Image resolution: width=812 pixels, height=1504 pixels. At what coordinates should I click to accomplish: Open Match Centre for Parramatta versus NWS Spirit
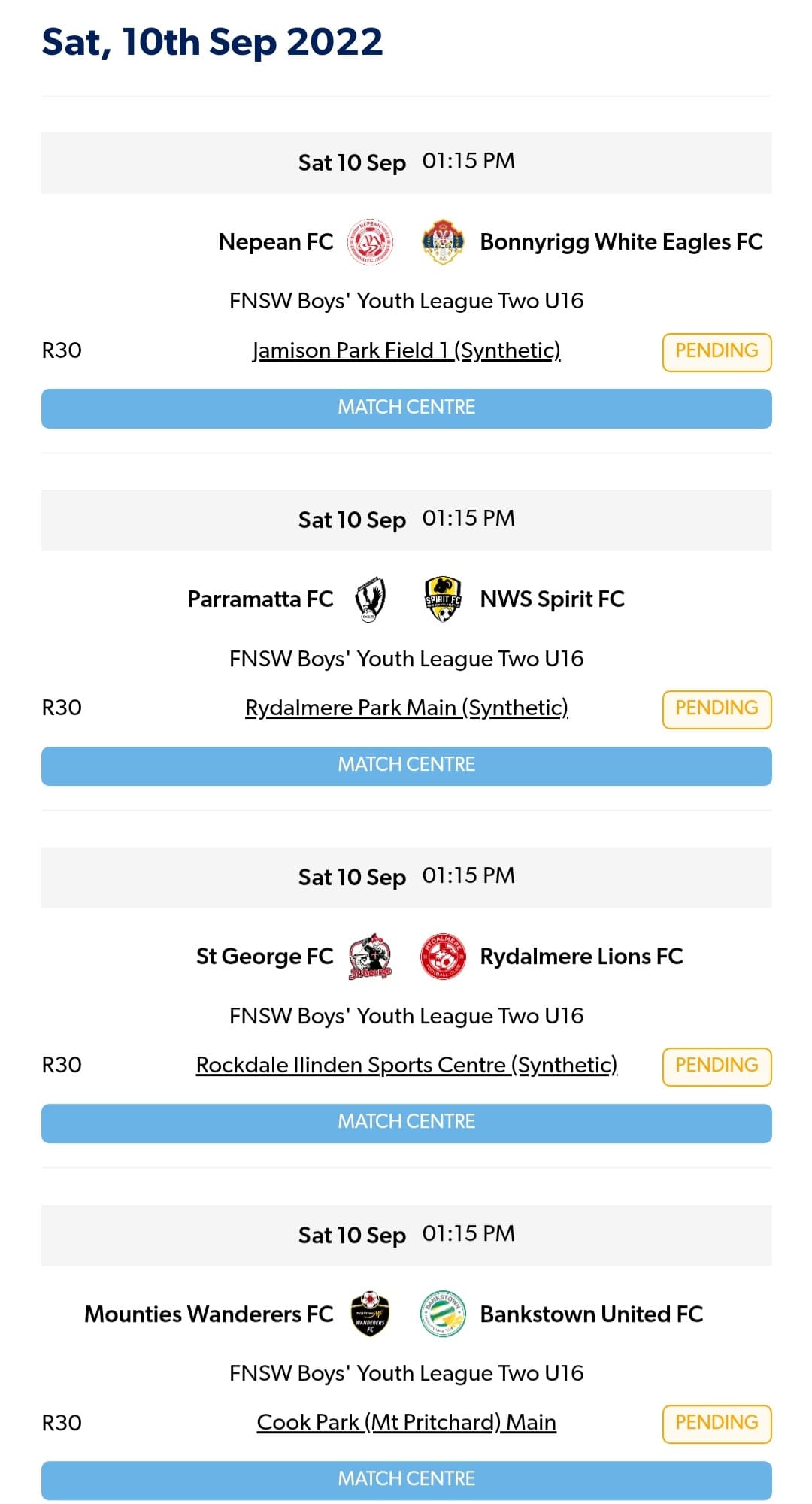(407, 765)
